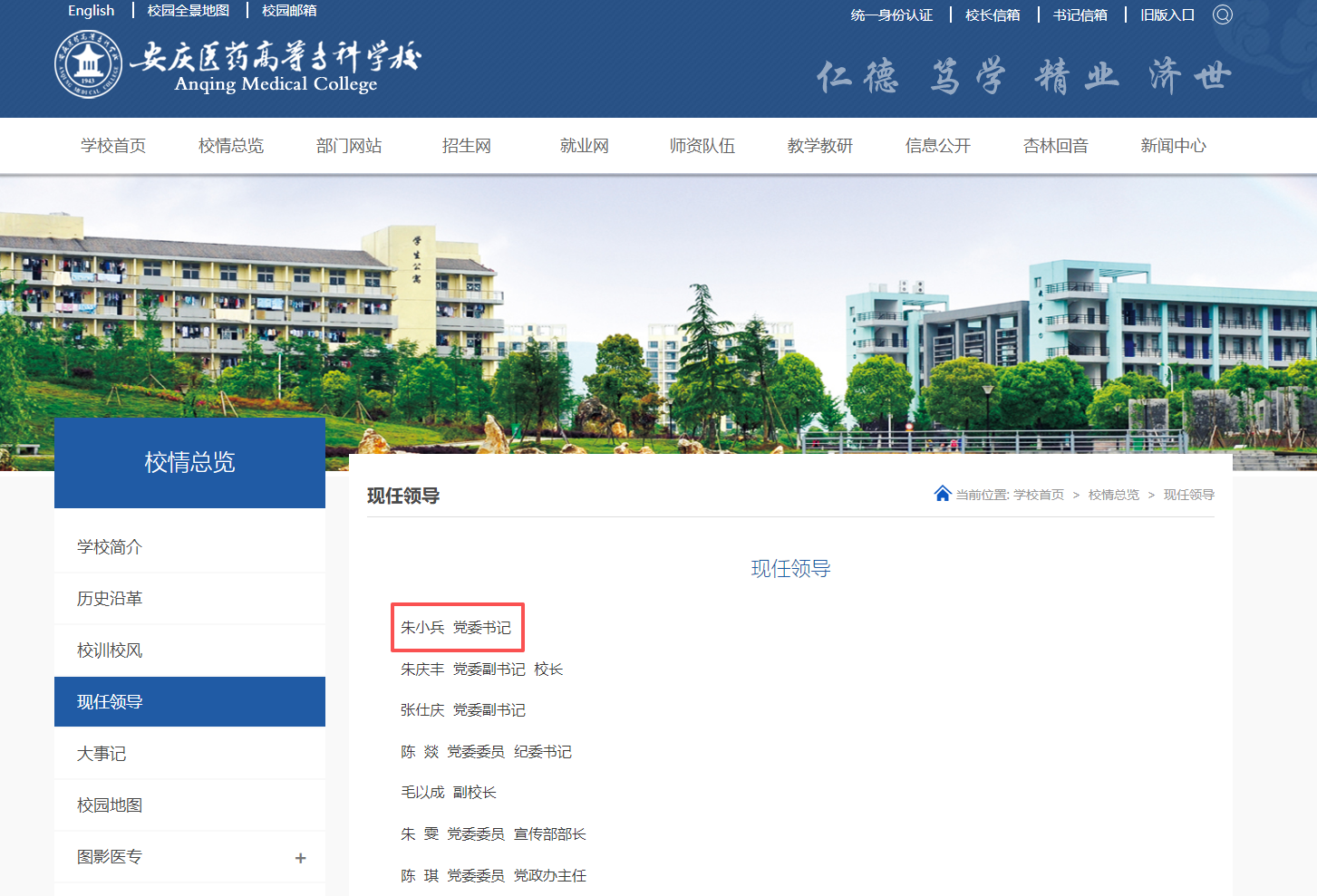Open the 校园全景地图 link

click(x=189, y=11)
